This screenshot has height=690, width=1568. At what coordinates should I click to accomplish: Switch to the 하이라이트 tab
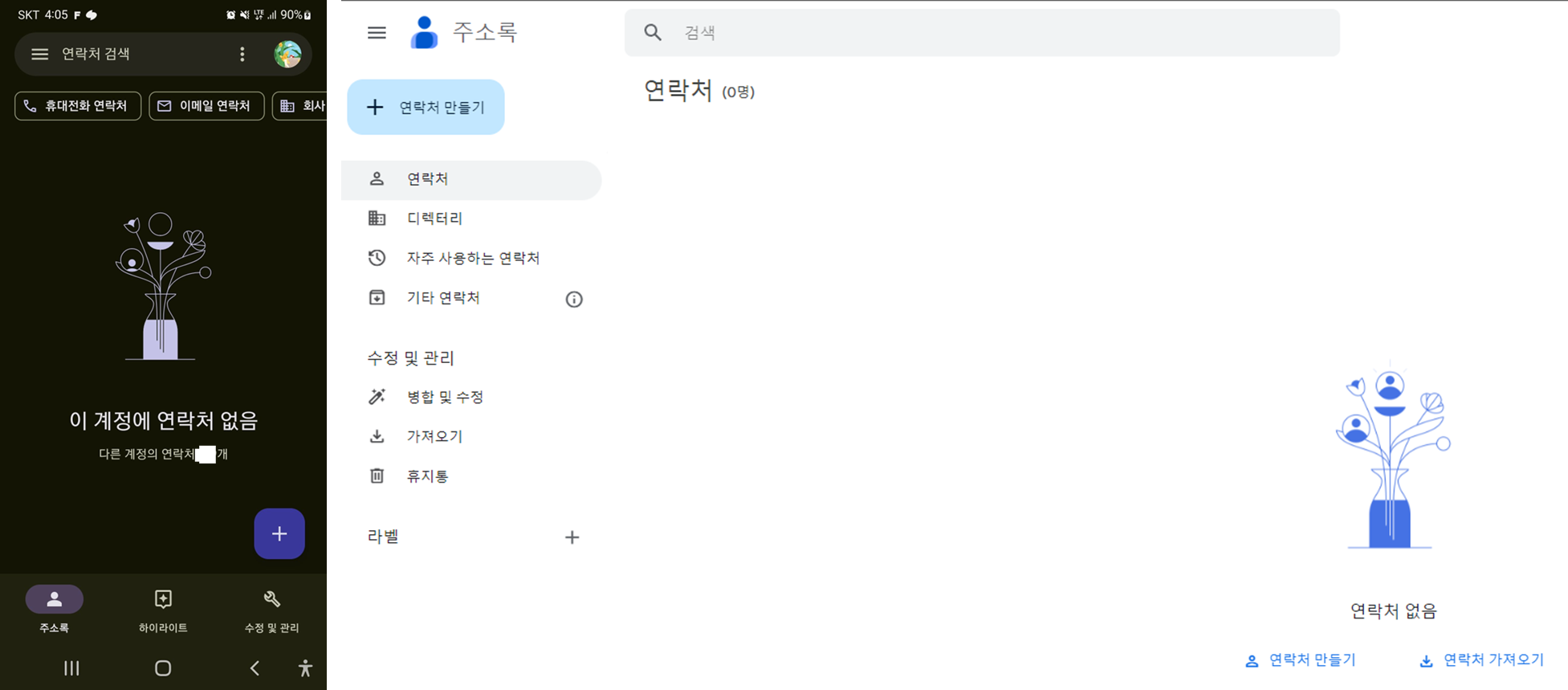point(162,609)
